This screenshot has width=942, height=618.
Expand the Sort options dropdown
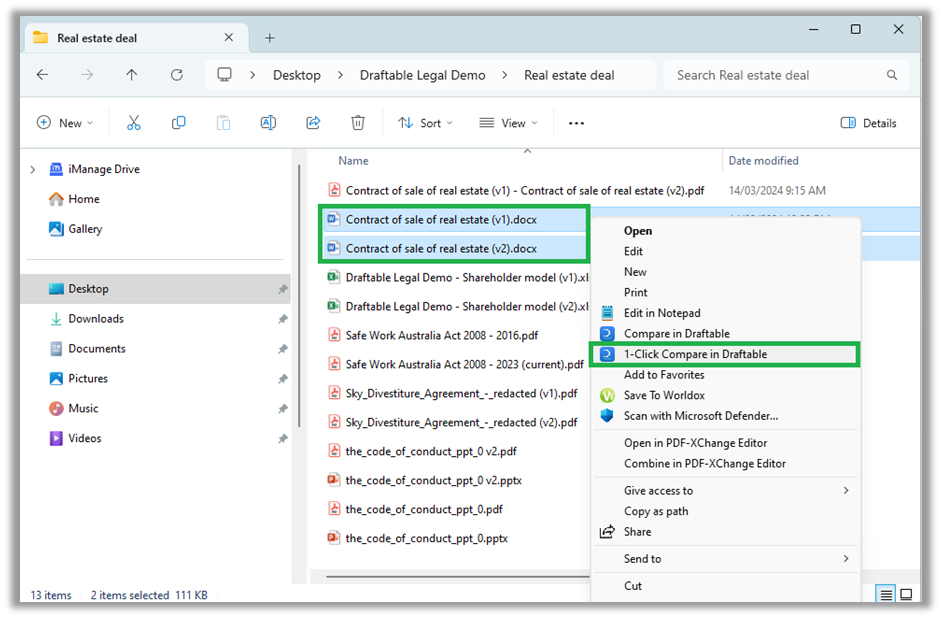pyautogui.click(x=425, y=122)
